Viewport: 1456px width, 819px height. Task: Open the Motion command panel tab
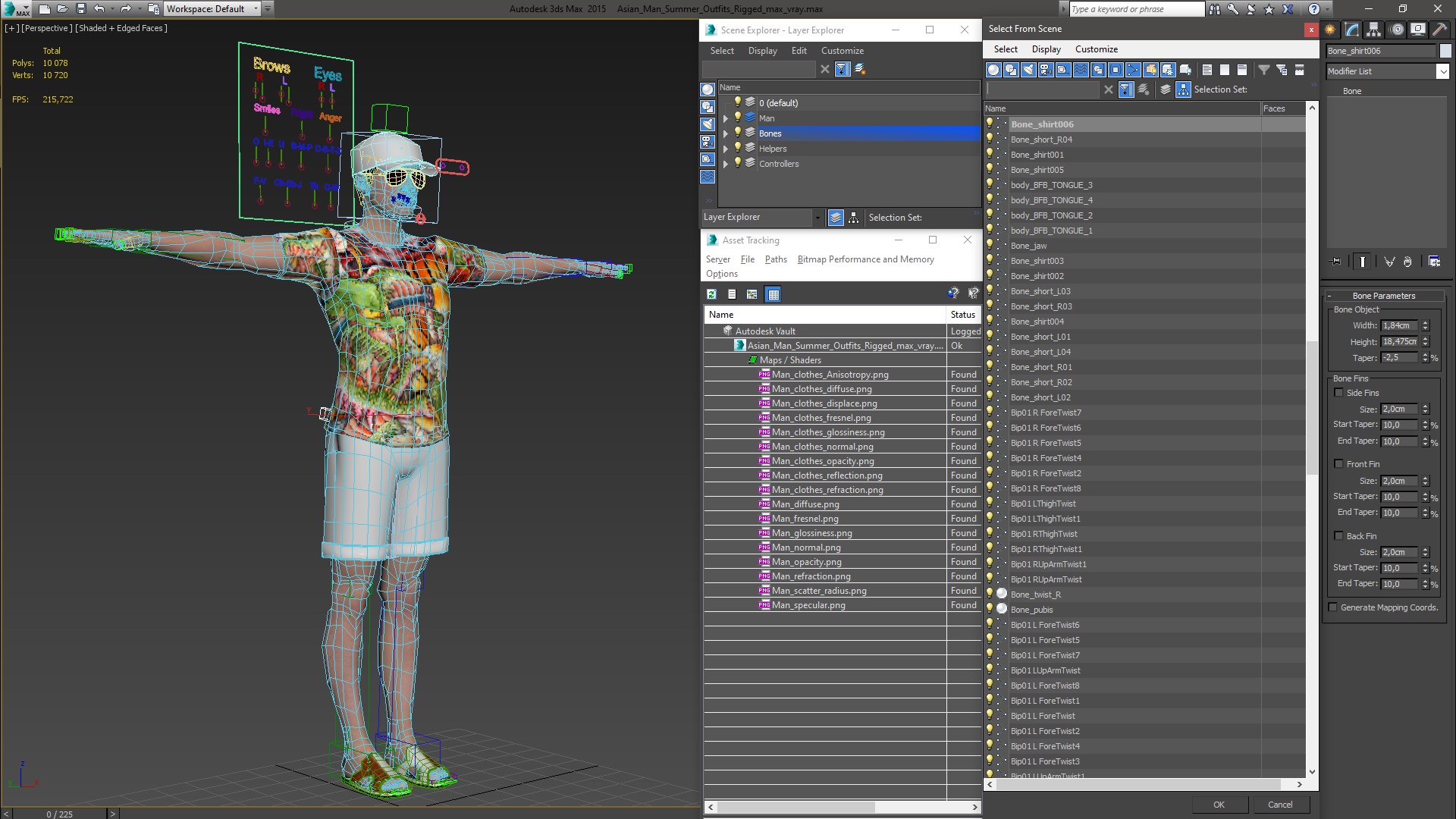point(1396,30)
